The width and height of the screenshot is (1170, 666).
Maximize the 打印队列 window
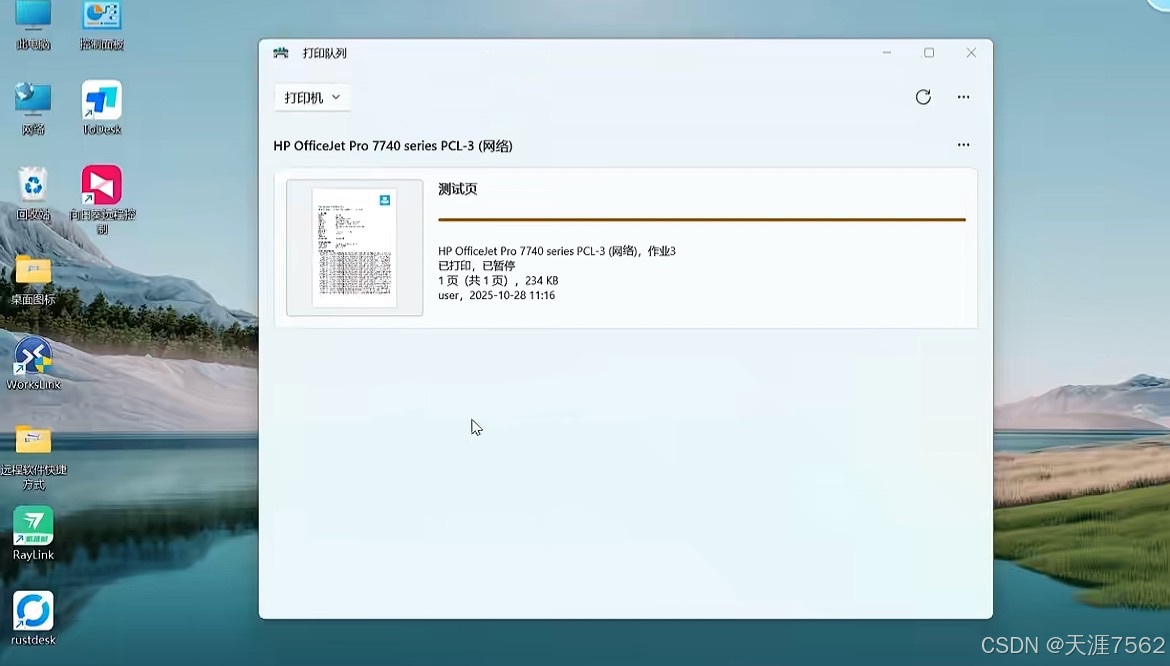pyautogui.click(x=929, y=52)
